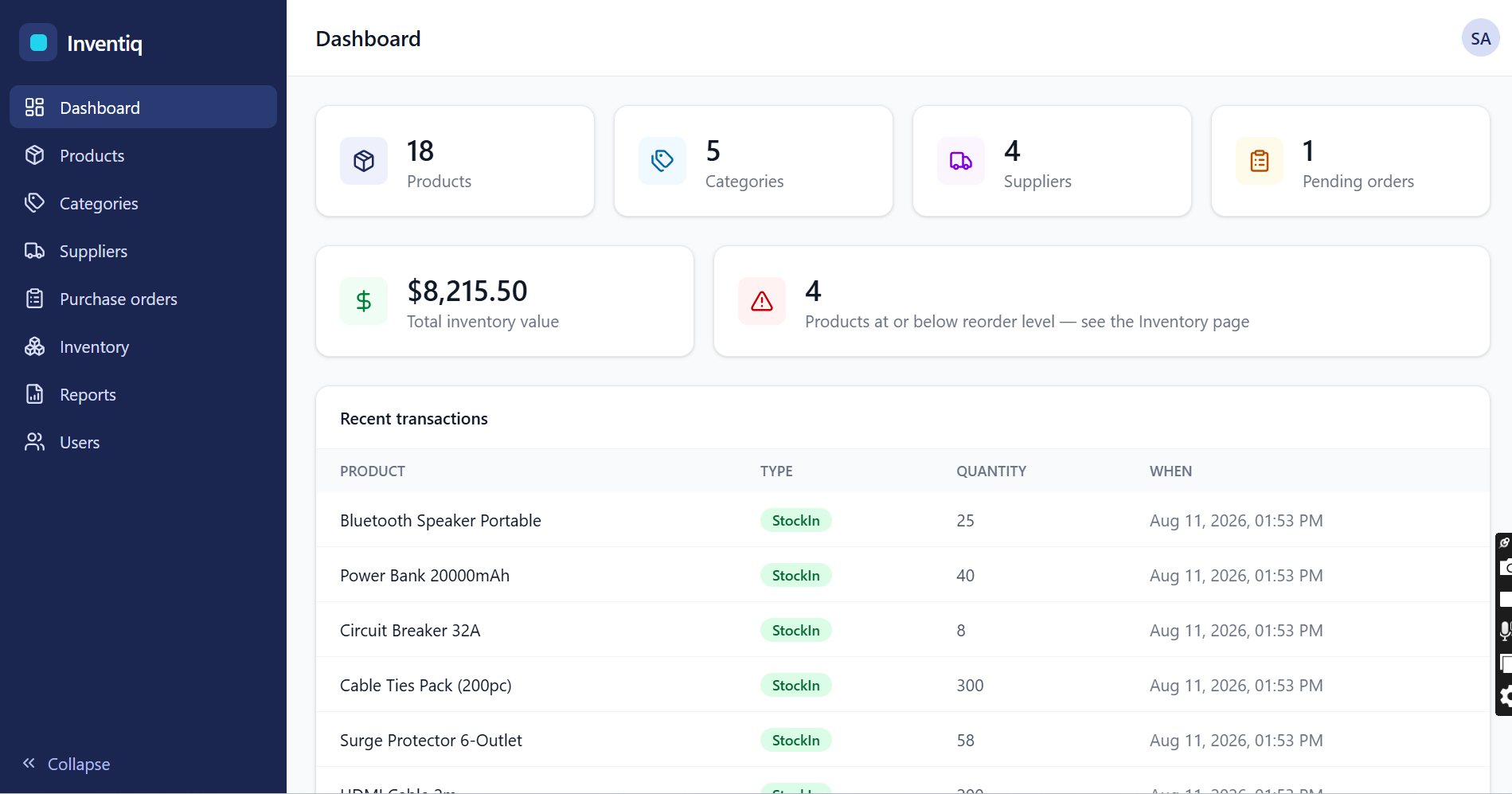This screenshot has height=794, width=1512.
Task: Go to Suppliers via the sidebar truck icon
Action: click(x=34, y=251)
